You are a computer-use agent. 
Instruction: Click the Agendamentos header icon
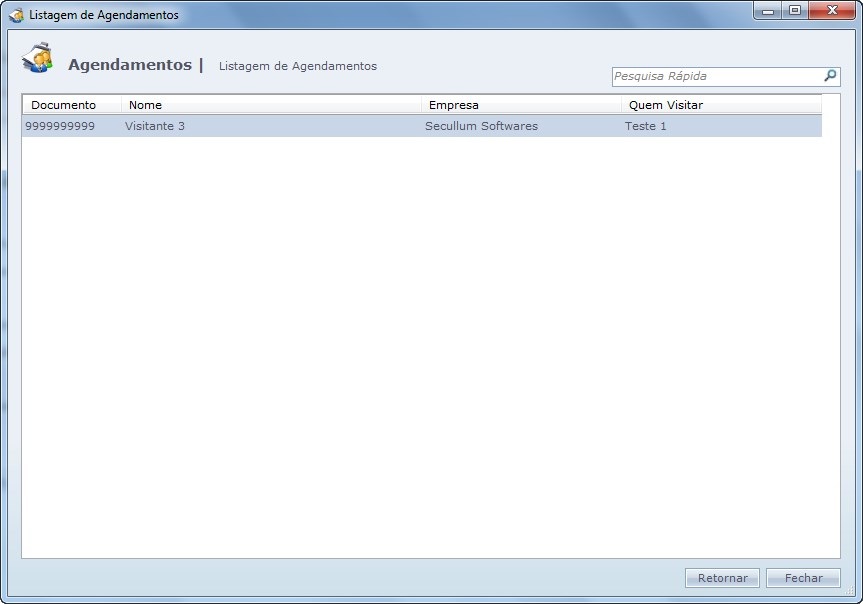38,59
